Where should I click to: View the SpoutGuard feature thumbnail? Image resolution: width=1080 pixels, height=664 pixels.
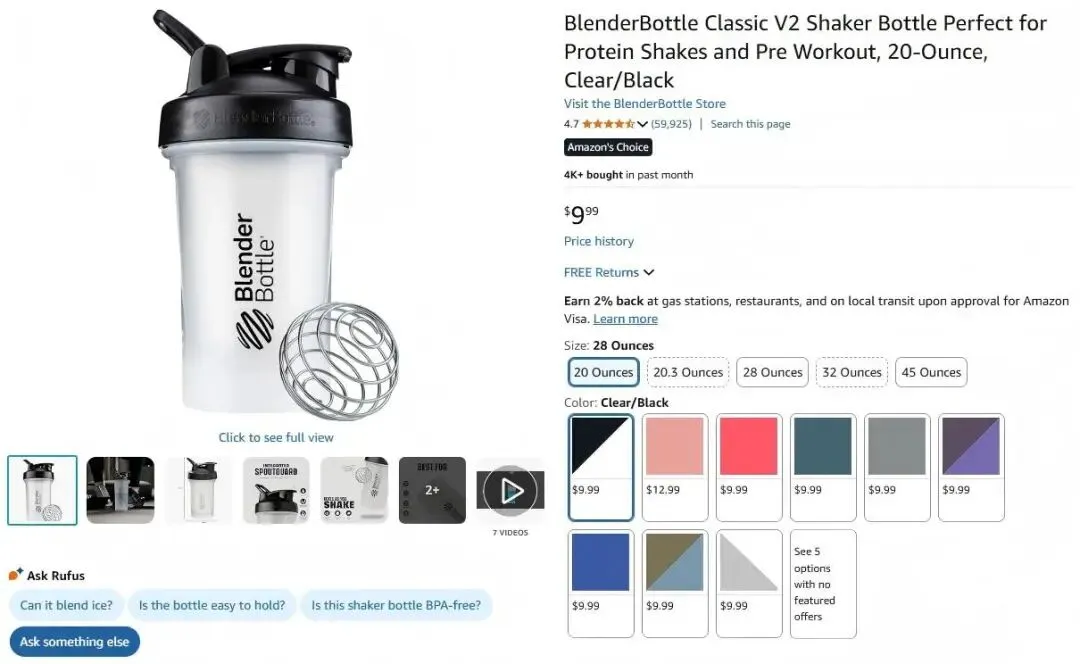click(x=276, y=490)
